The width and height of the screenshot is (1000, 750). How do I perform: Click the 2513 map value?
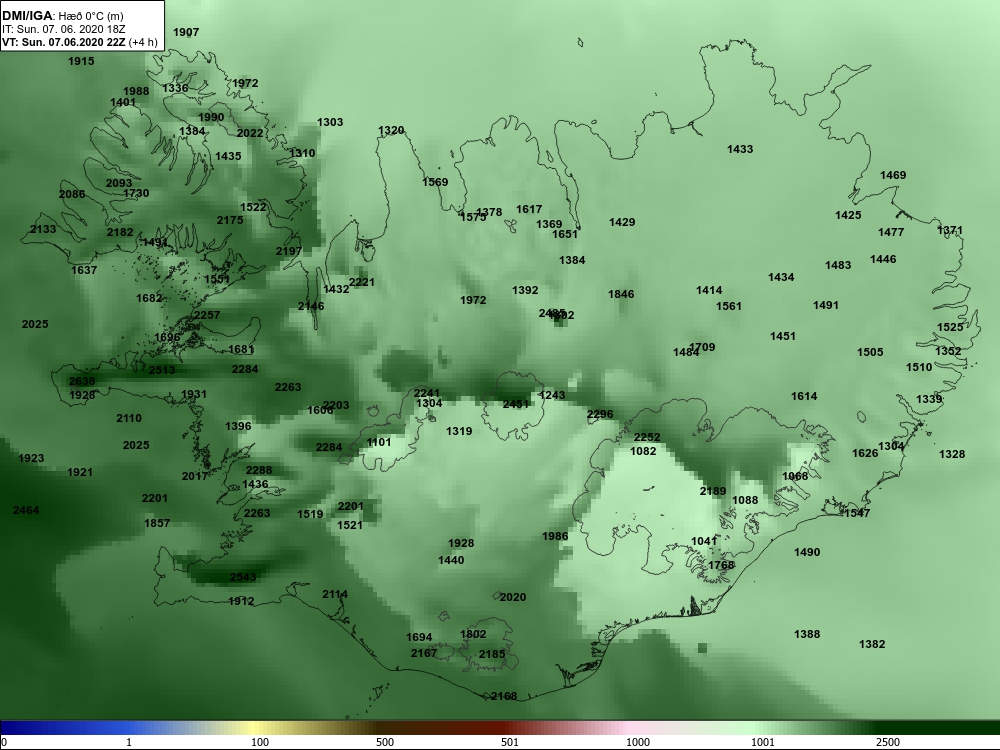(162, 370)
